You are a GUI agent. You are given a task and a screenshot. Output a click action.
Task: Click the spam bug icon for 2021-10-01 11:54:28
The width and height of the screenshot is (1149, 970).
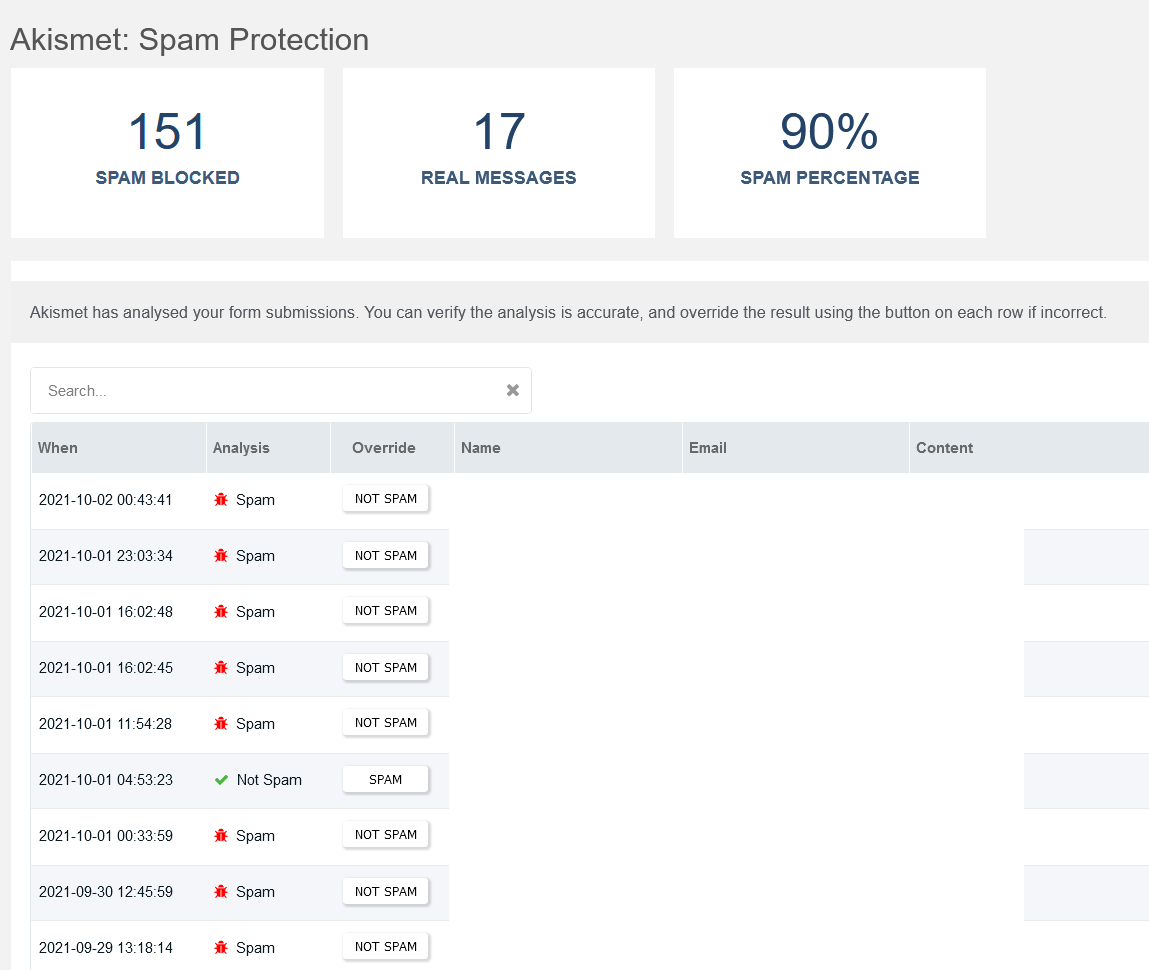click(221, 724)
